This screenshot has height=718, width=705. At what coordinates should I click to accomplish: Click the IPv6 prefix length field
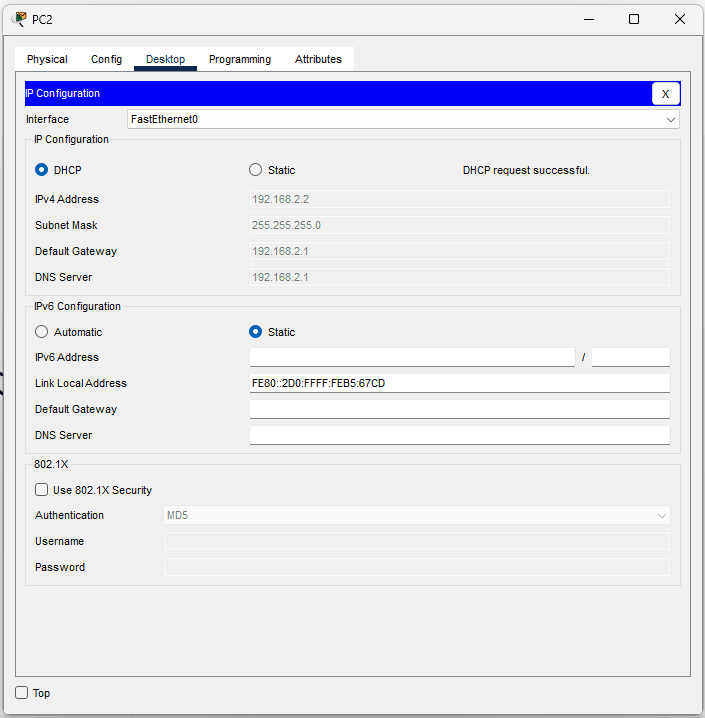(x=630, y=357)
